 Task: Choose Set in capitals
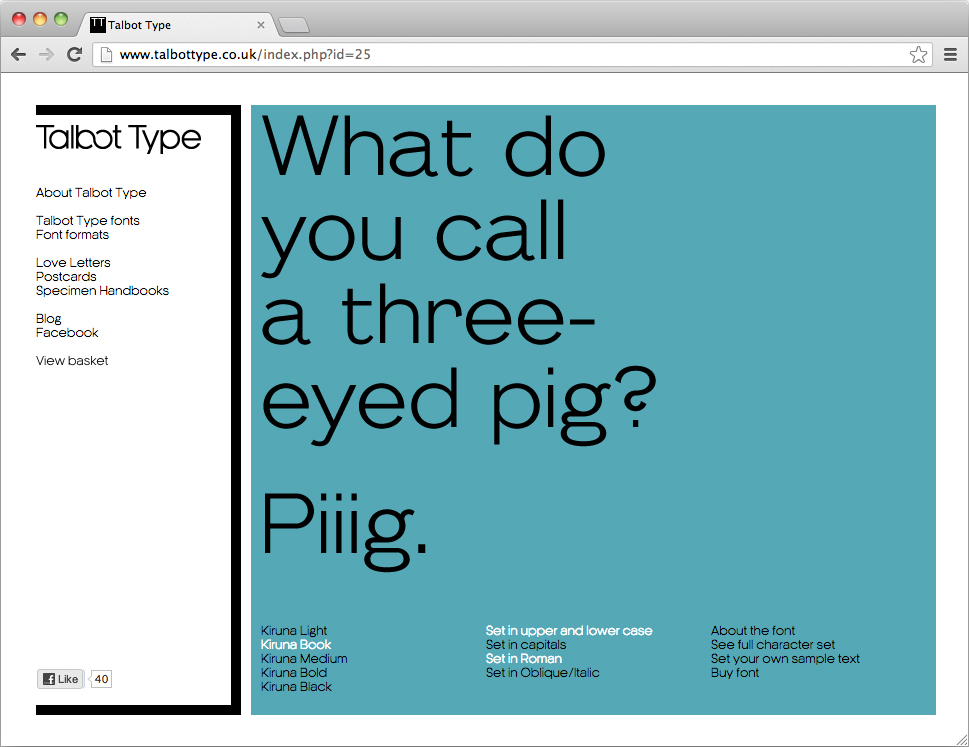(x=526, y=644)
